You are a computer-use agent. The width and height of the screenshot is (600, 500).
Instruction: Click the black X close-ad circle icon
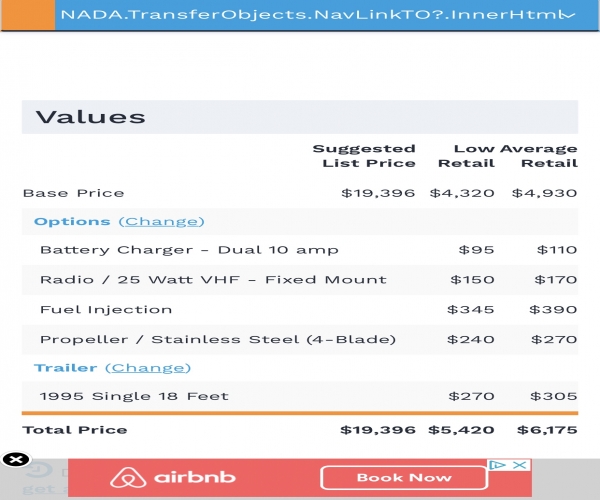point(16,459)
